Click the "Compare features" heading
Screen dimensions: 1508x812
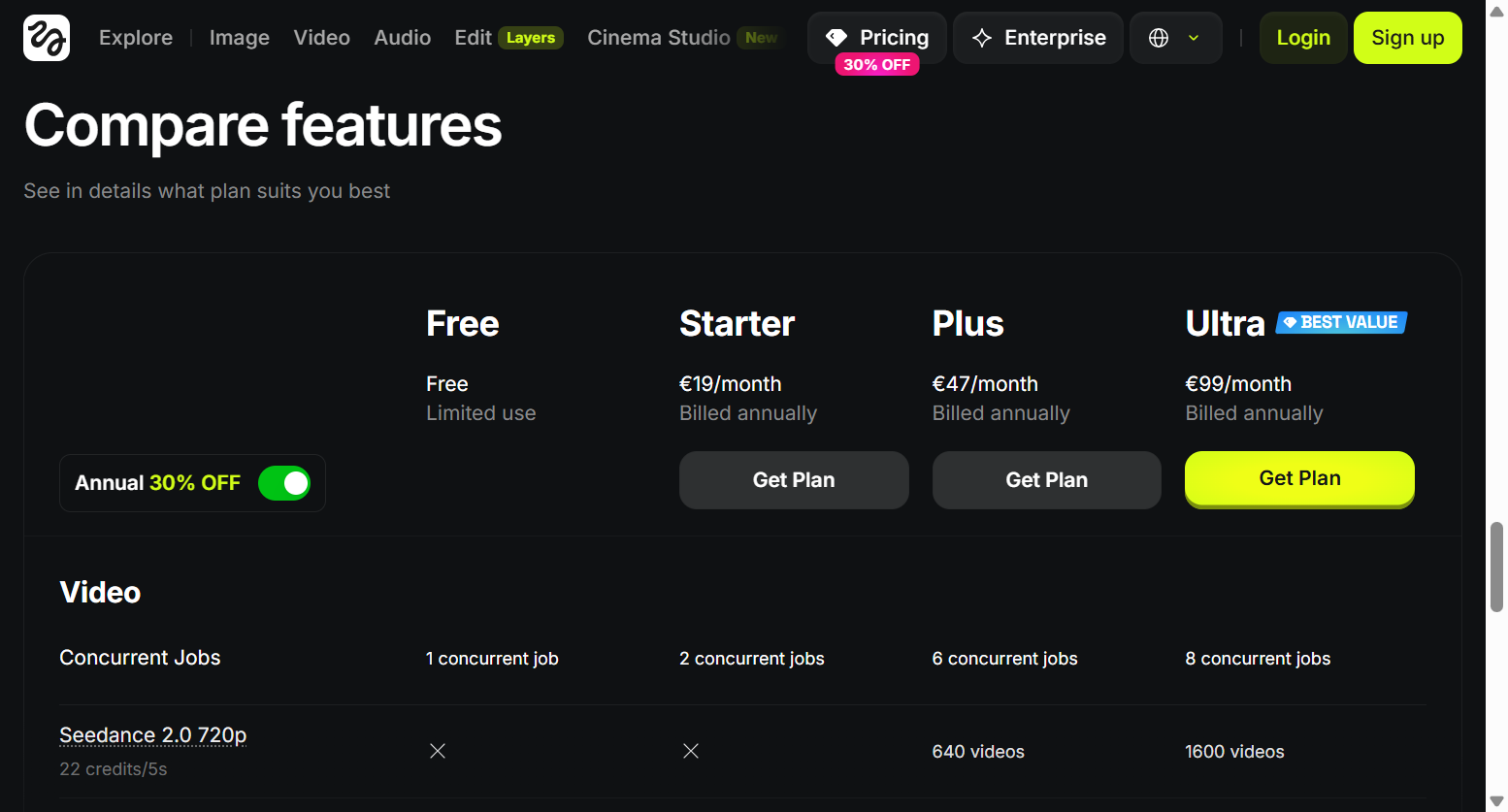[263, 125]
